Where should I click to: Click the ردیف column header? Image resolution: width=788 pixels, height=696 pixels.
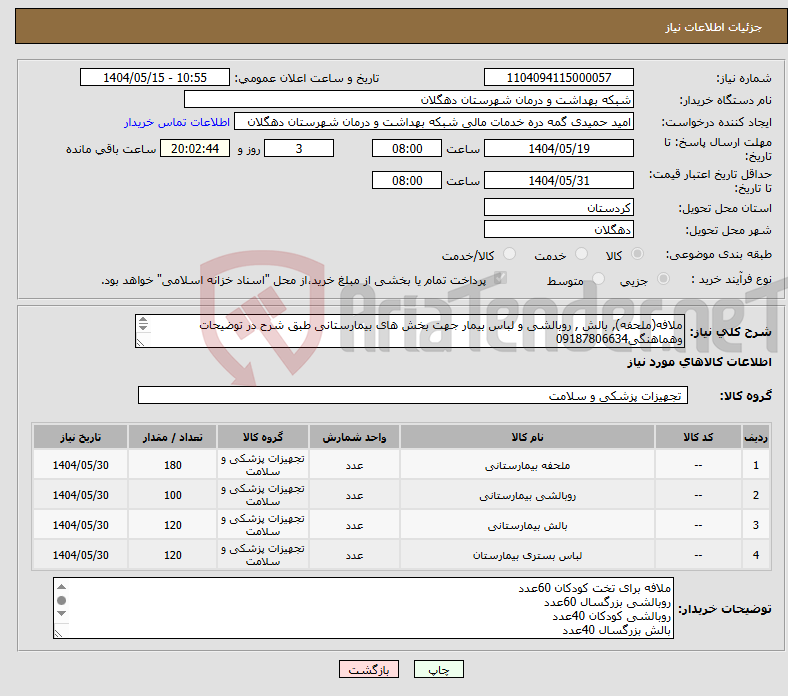click(756, 437)
